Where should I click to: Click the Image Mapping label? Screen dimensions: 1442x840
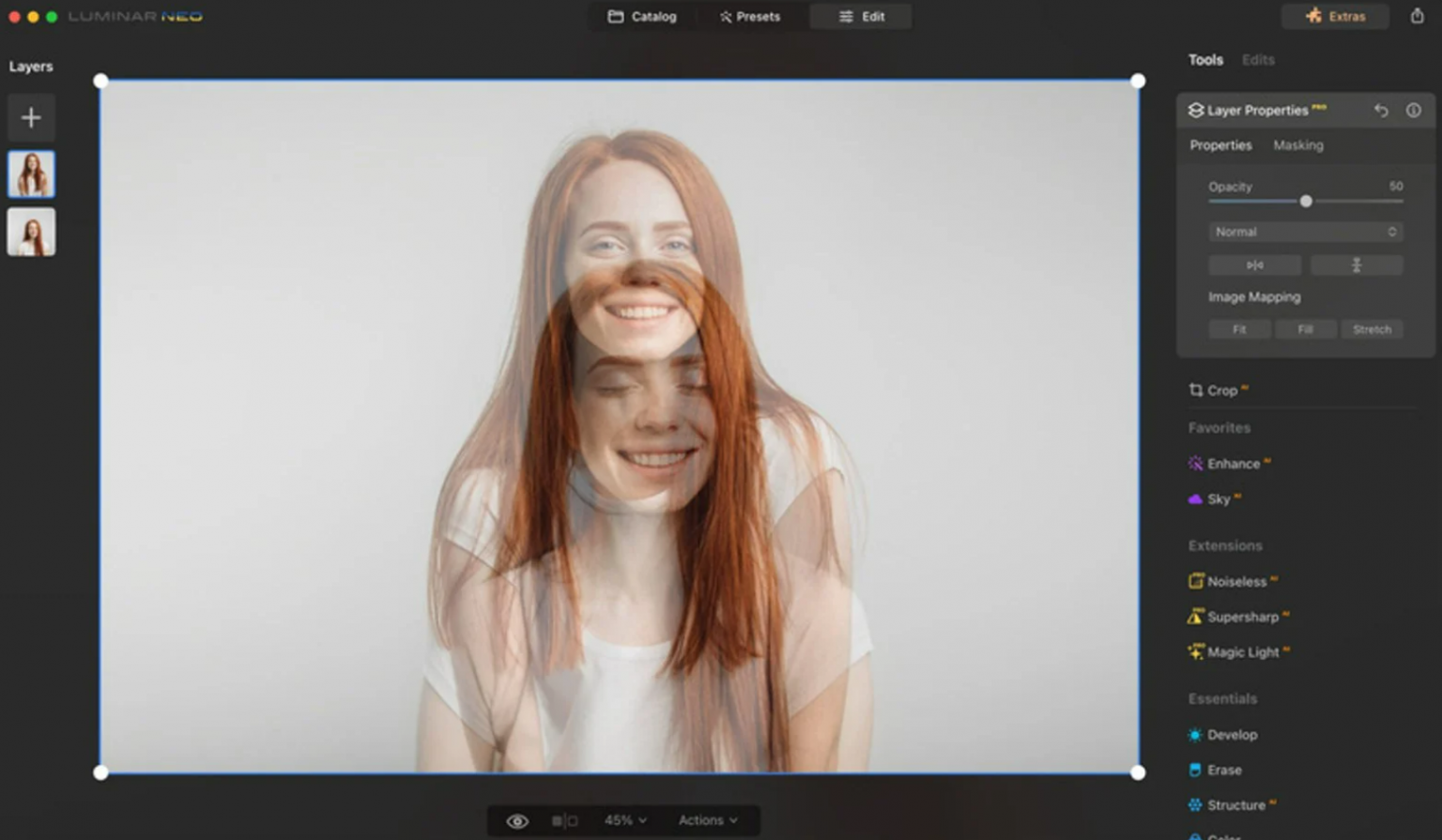pos(1254,298)
